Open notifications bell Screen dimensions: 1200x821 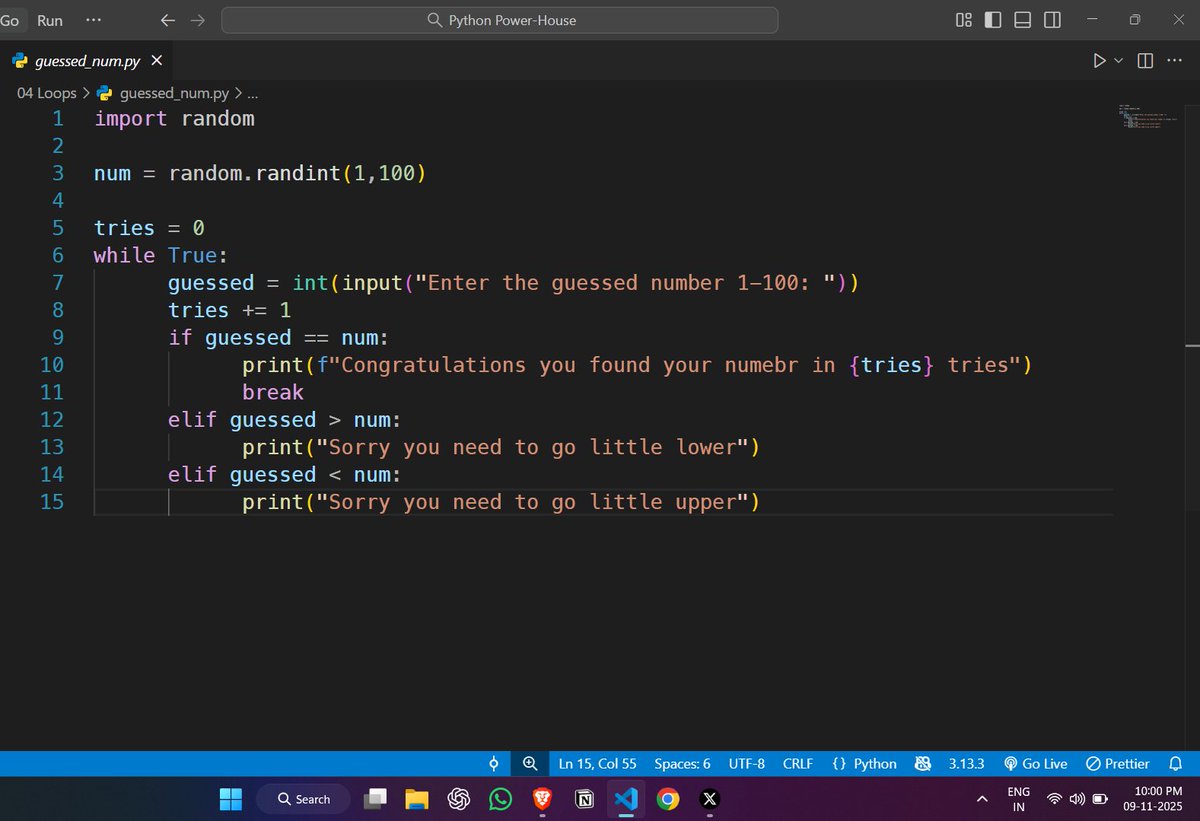coord(1176,764)
